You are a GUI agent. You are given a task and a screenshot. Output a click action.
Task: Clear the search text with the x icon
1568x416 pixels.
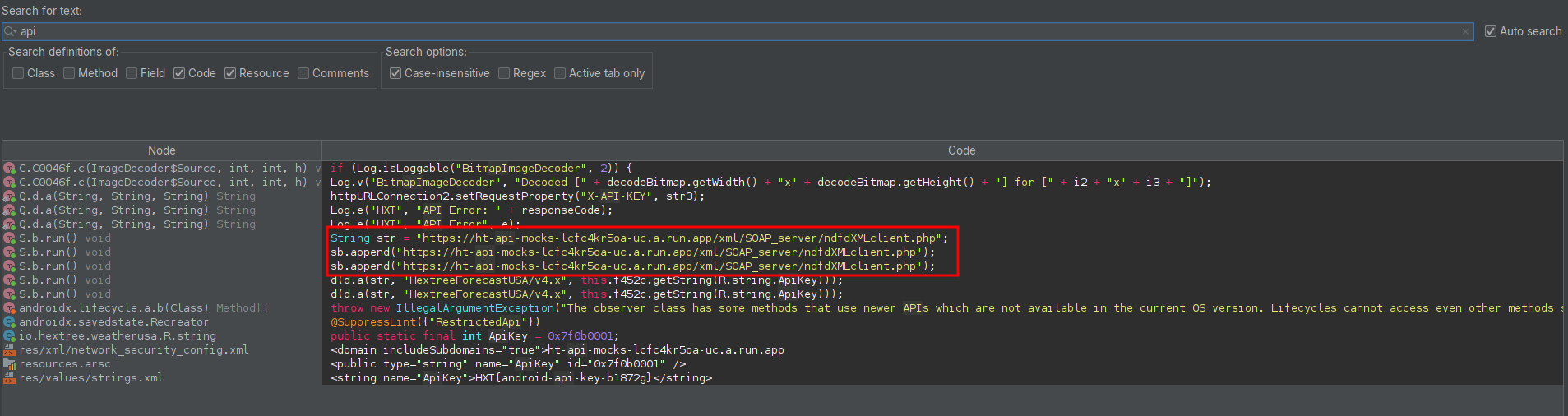[1465, 31]
